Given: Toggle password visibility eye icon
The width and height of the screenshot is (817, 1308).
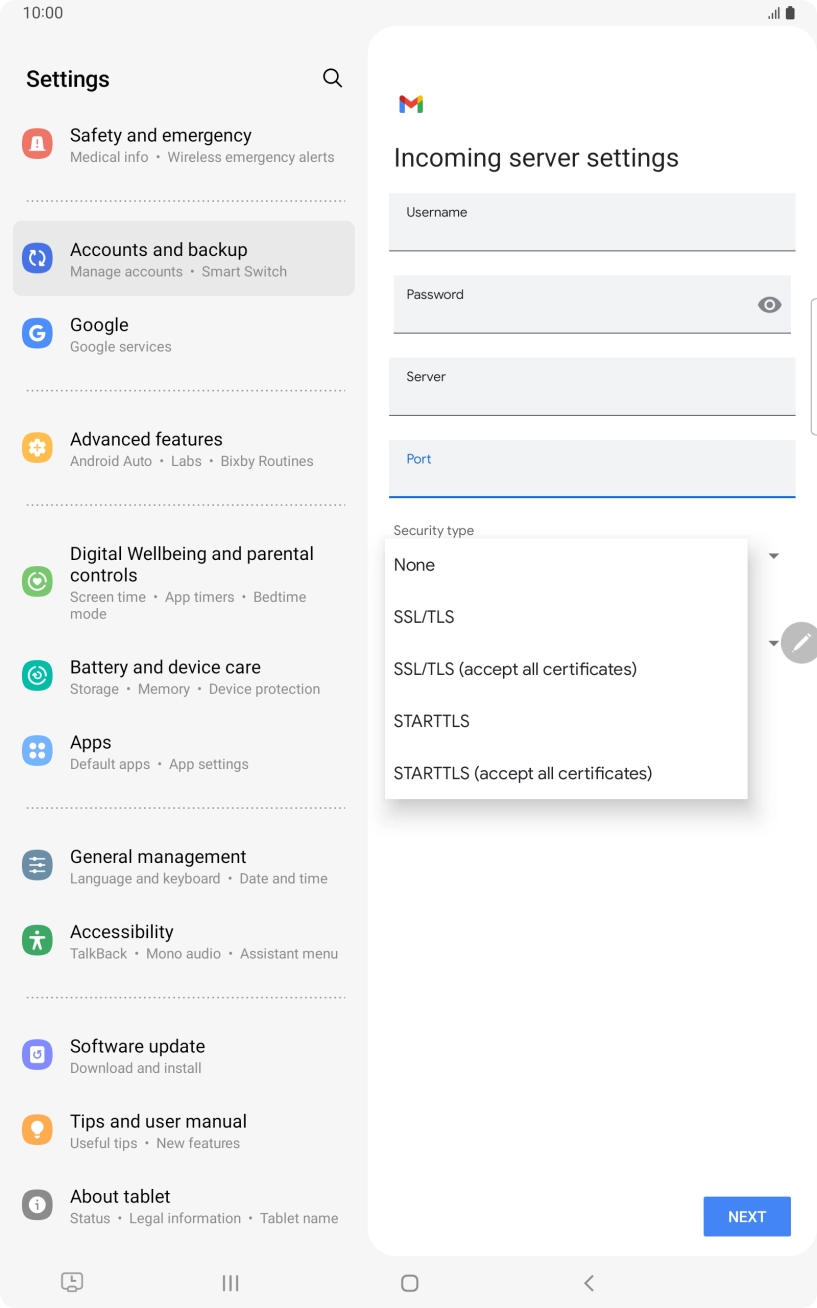Looking at the screenshot, I should (x=769, y=305).
